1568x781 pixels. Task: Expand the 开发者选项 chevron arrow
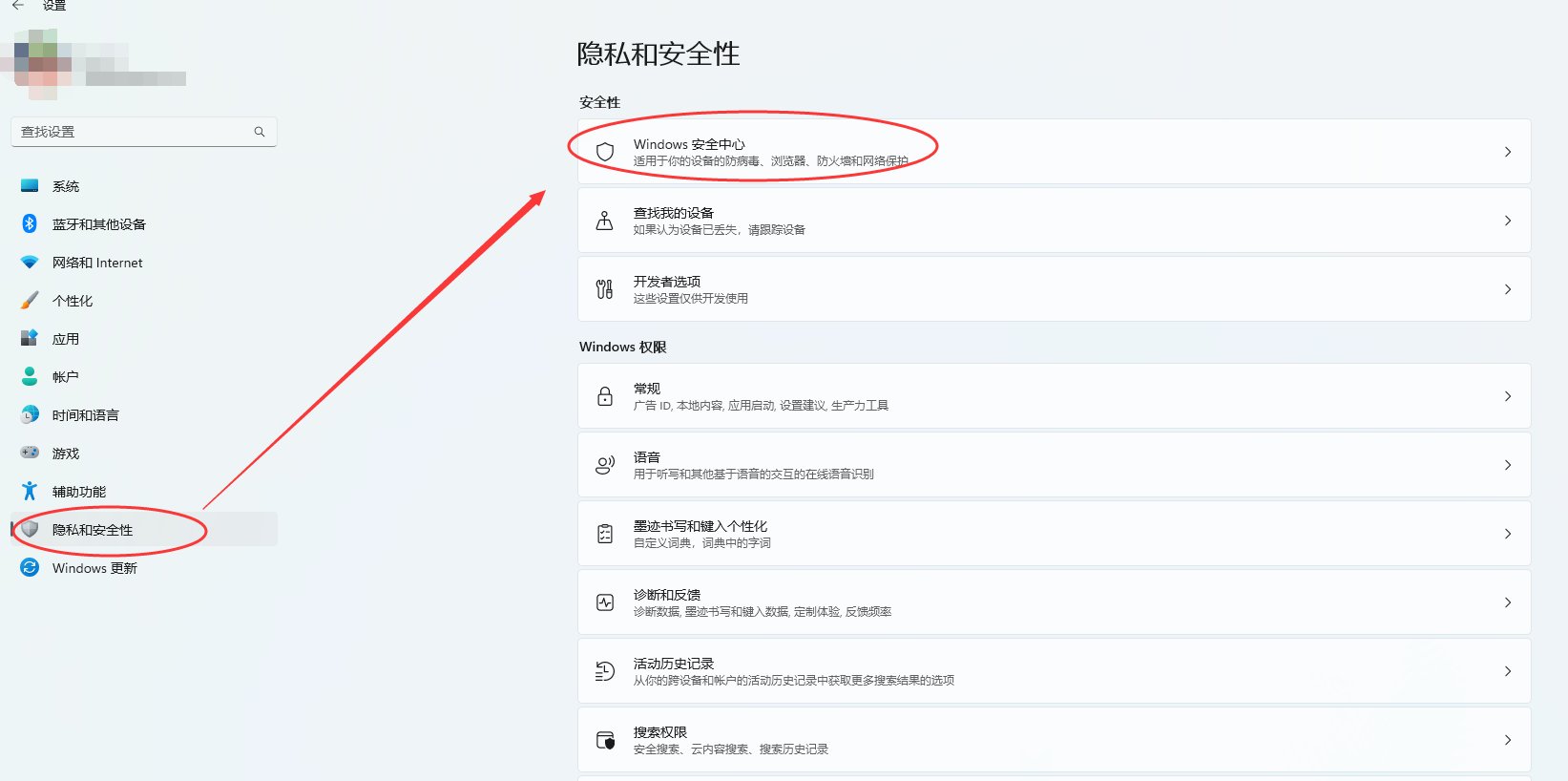[x=1508, y=289]
